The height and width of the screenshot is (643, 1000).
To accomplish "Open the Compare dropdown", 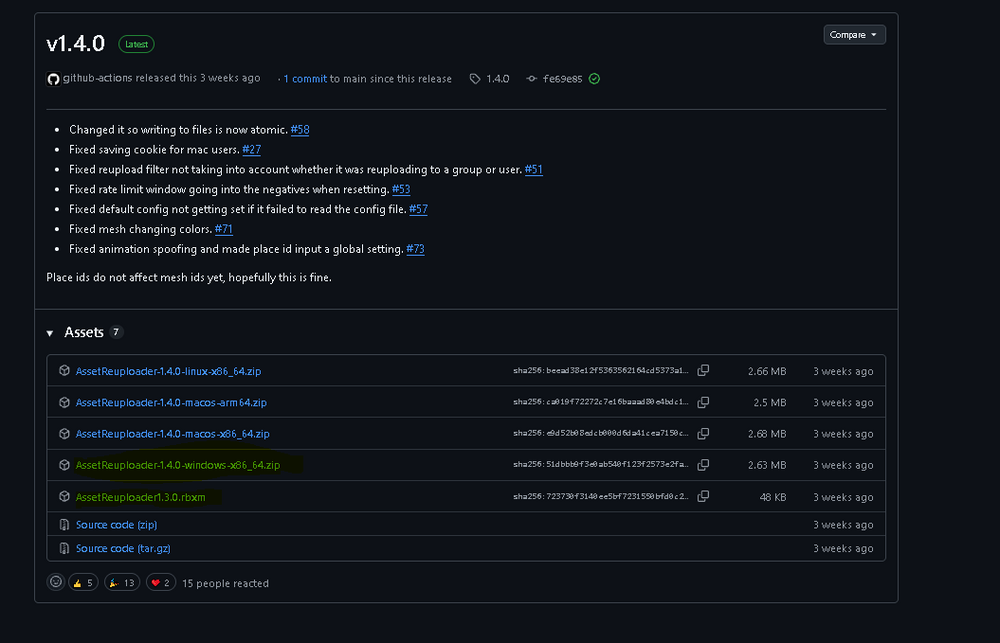I will pyautogui.click(x=854, y=34).
